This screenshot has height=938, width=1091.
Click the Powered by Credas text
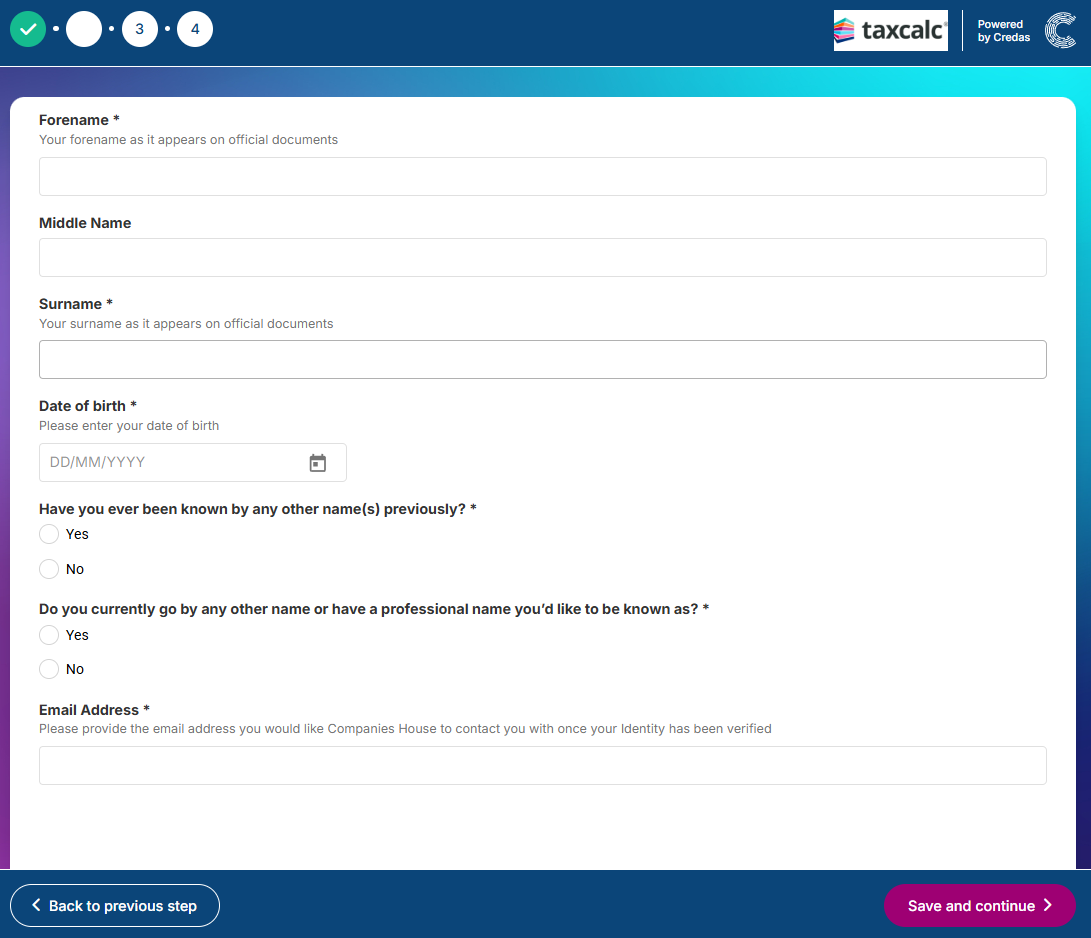[1003, 31]
